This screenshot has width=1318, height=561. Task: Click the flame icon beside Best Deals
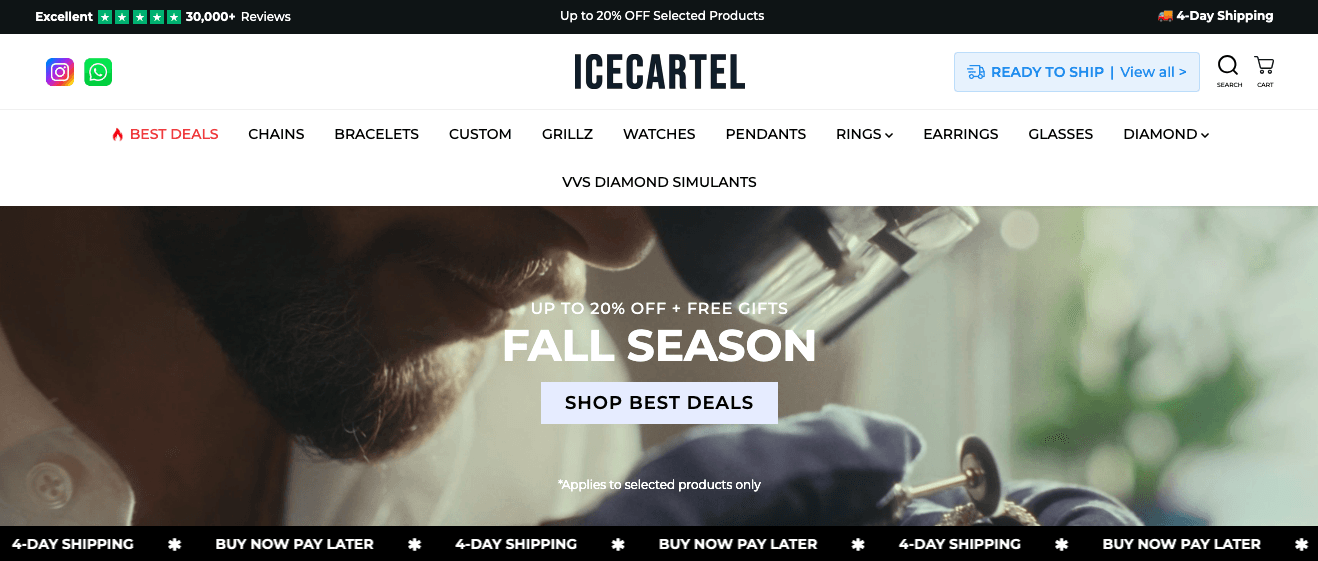tap(117, 134)
